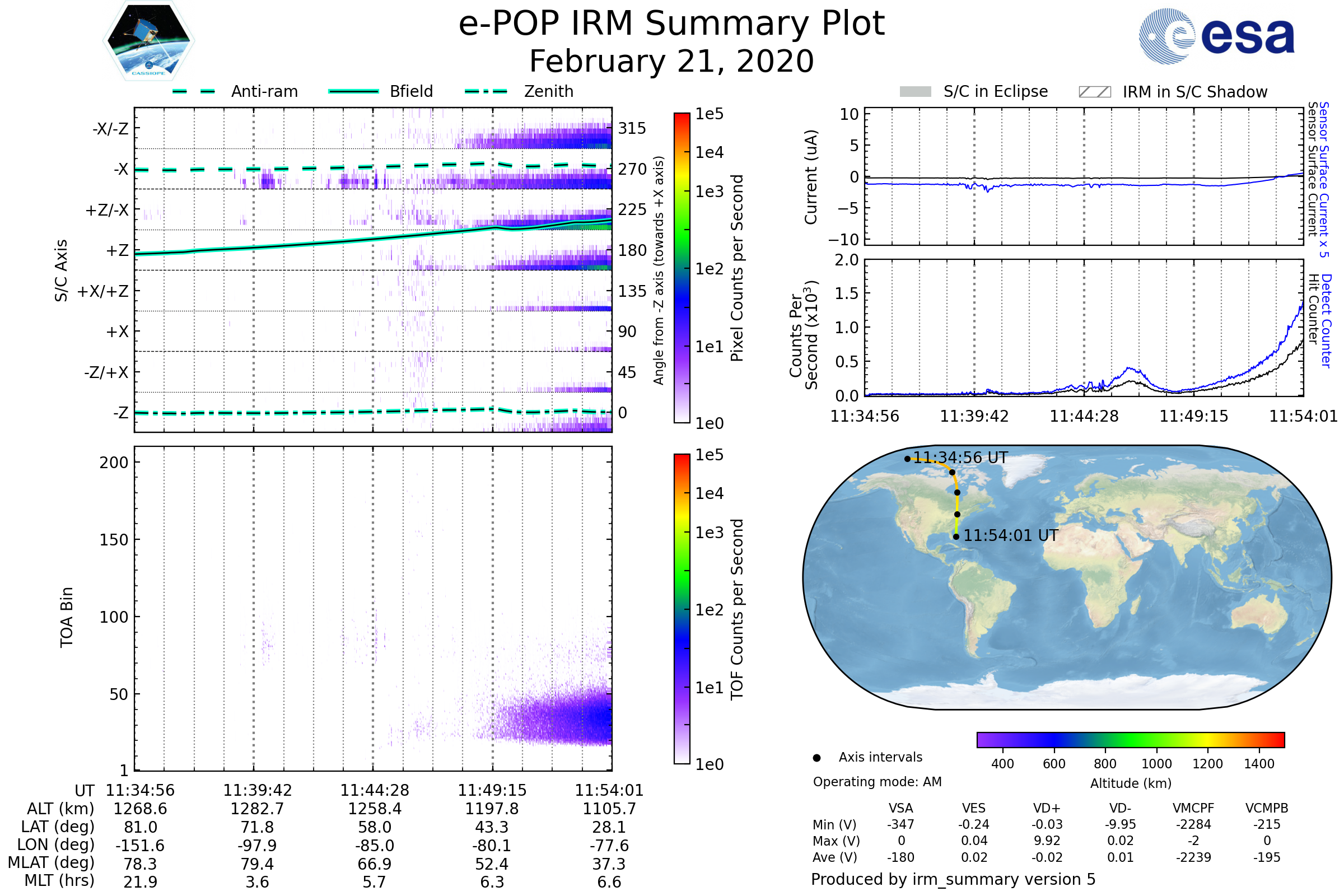Click the Axis intervals black dot marker
This screenshot has height=896, width=1344.
pyautogui.click(x=816, y=758)
